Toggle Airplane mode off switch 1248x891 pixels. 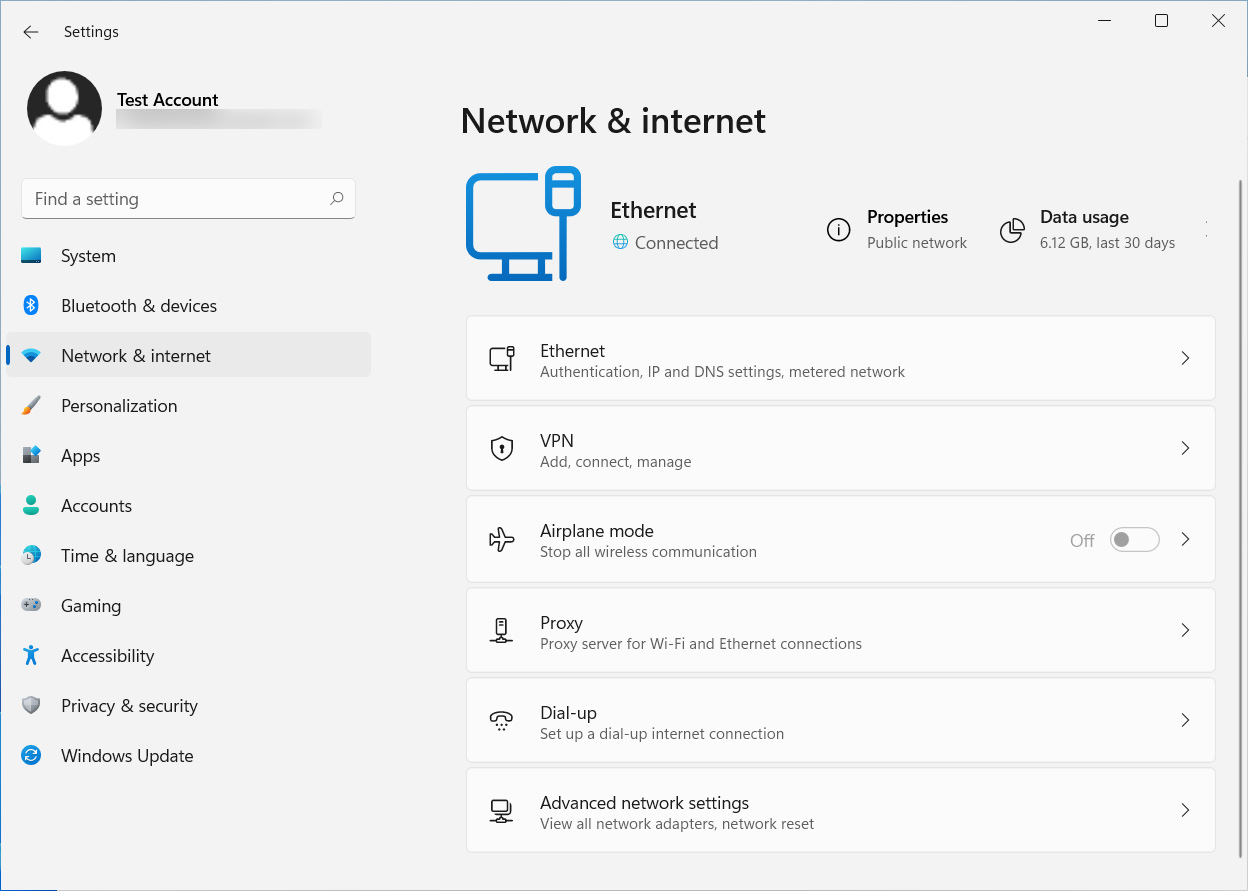coord(1134,539)
